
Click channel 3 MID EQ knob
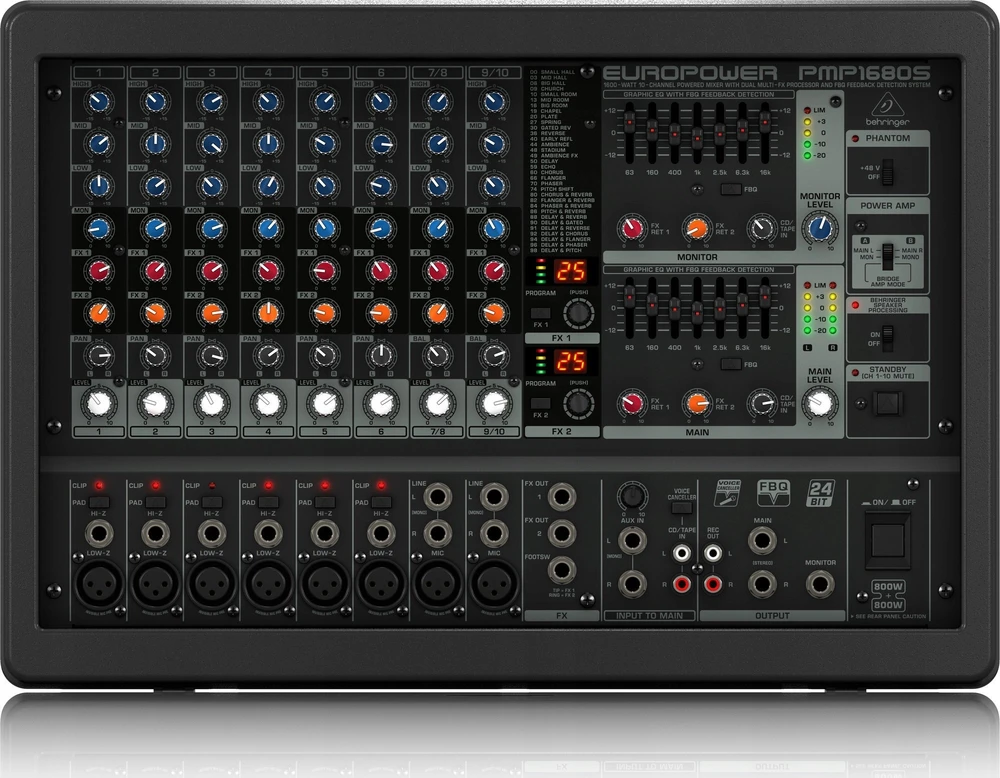coord(212,144)
